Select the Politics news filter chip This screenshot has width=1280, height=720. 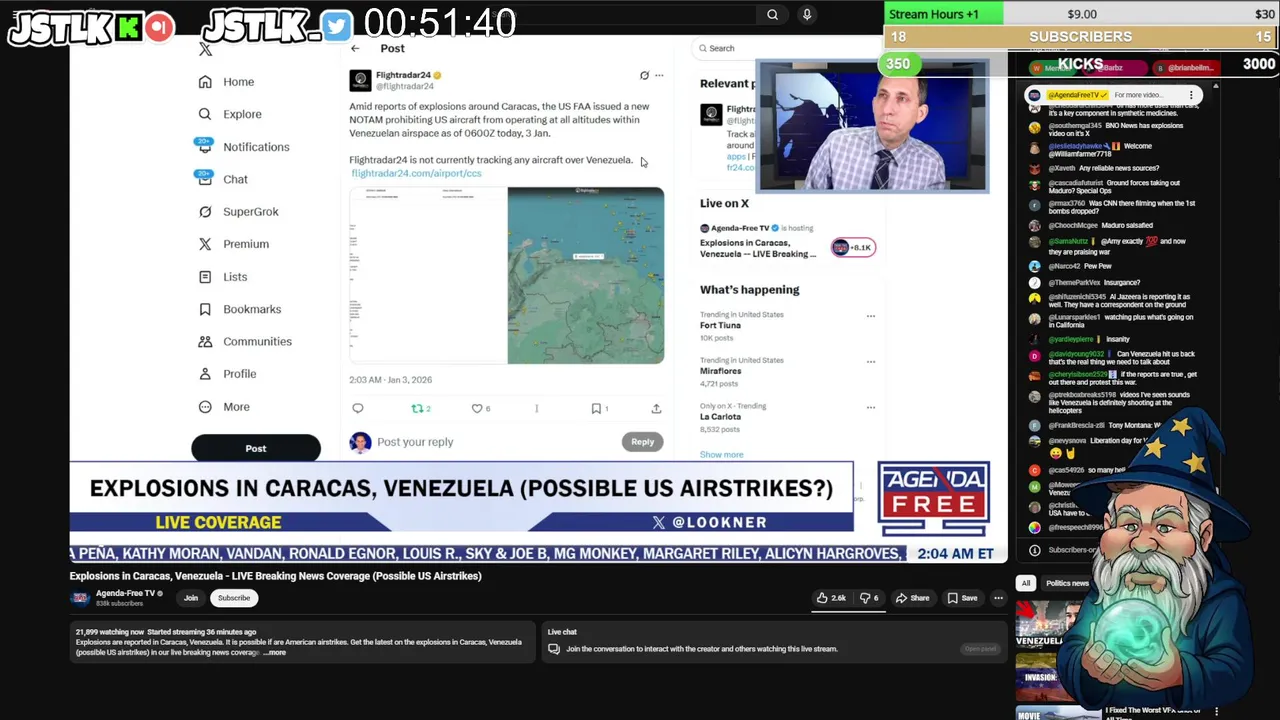click(1067, 583)
